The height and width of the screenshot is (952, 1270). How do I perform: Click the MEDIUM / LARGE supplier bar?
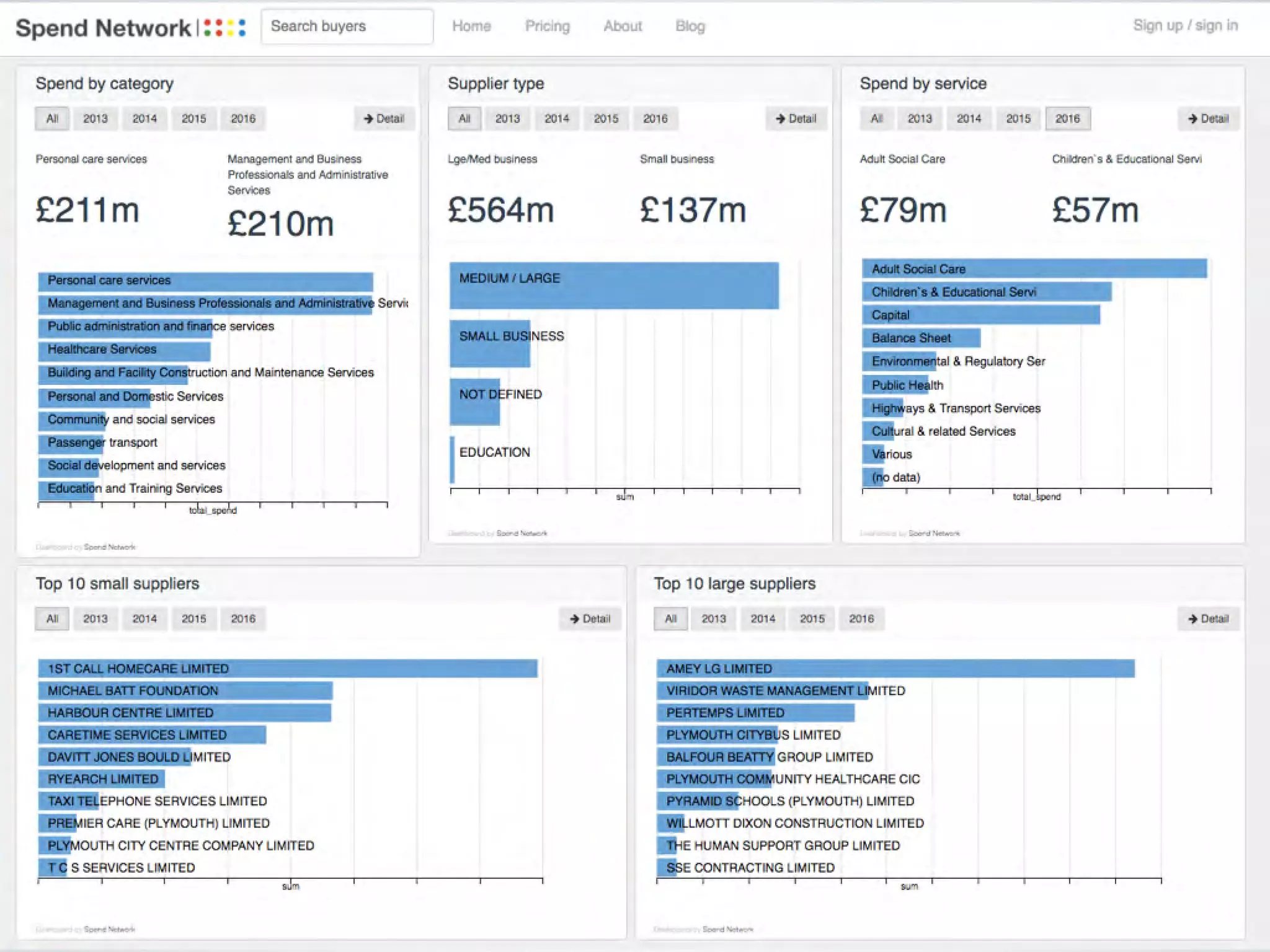point(613,285)
